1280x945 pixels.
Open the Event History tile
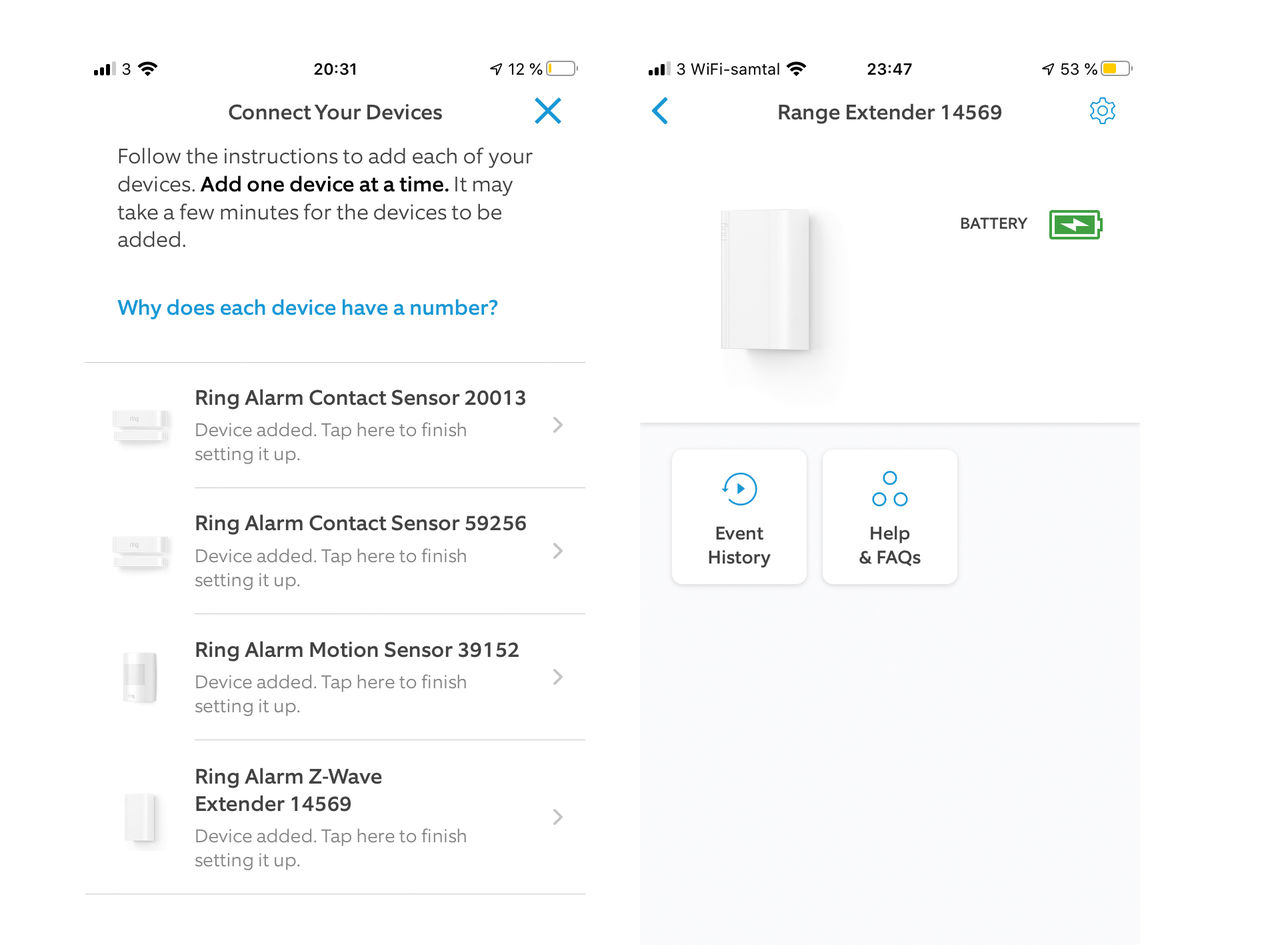point(739,517)
